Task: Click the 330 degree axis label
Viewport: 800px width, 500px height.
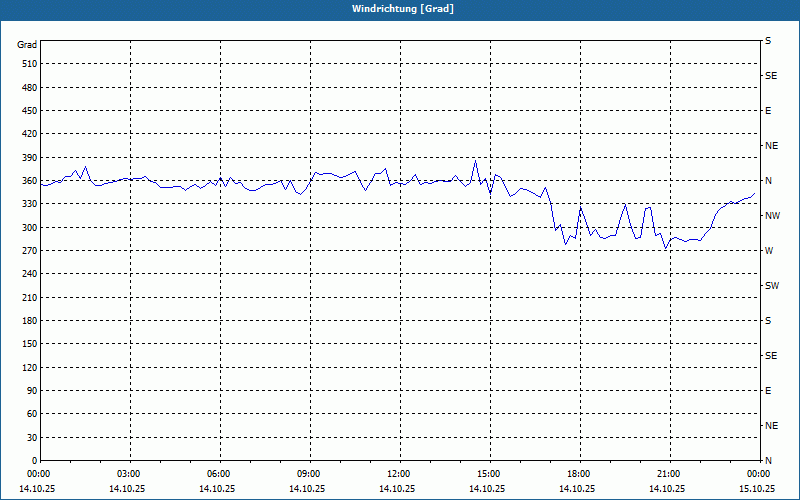Action: click(x=30, y=204)
